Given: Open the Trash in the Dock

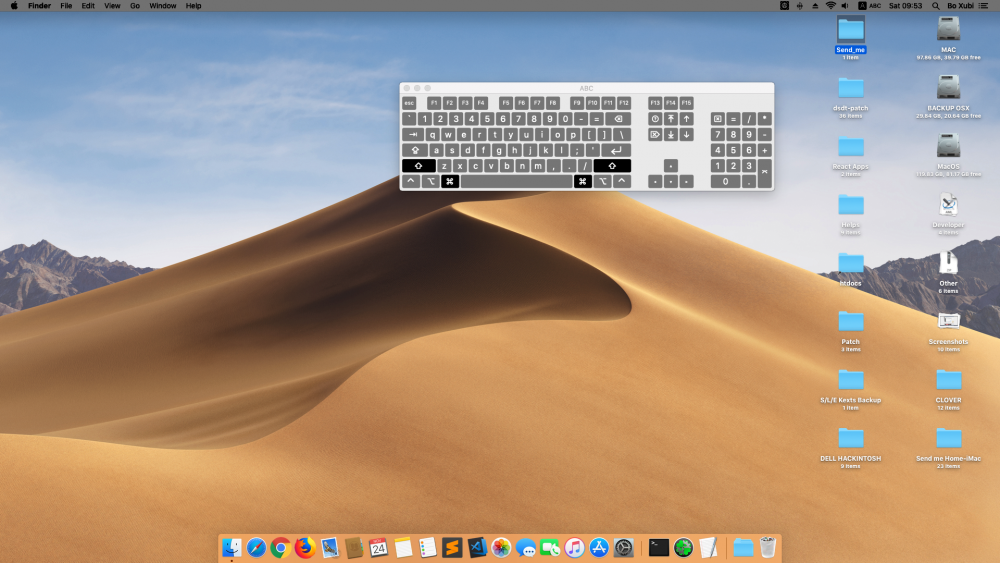Looking at the screenshot, I should click(768, 548).
